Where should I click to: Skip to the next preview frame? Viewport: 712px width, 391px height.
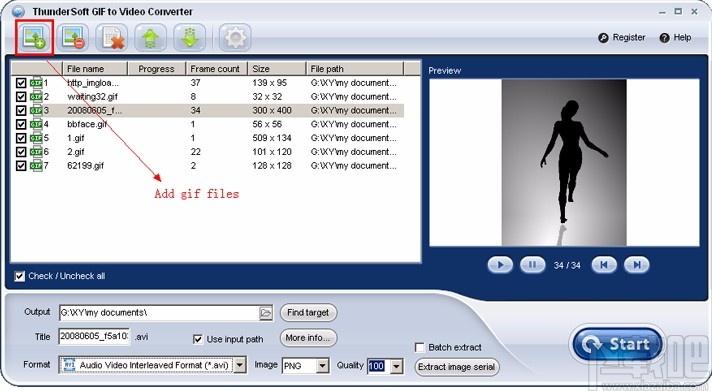[x=637, y=265]
